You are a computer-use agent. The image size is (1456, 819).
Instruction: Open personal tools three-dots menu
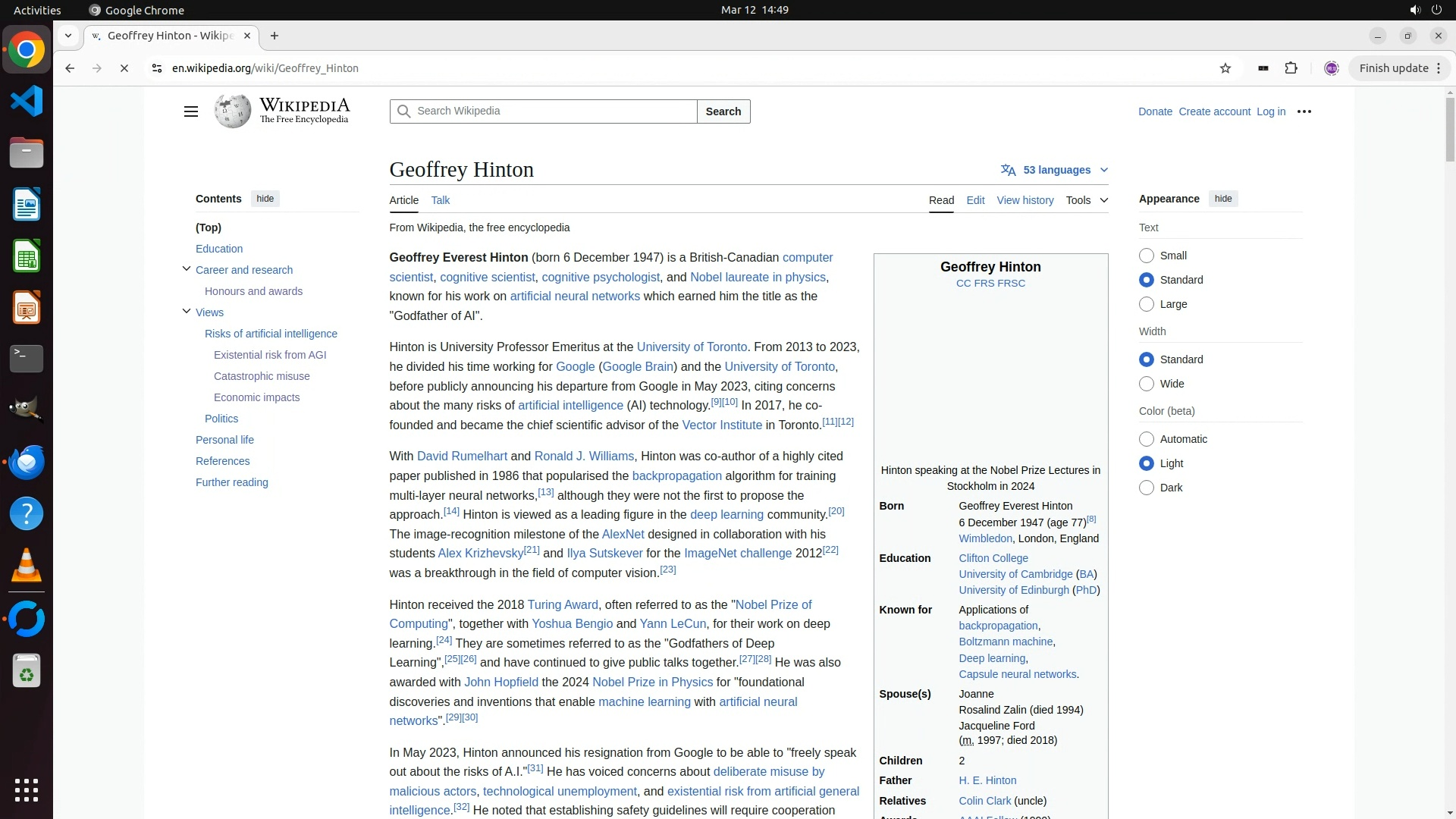[1304, 111]
